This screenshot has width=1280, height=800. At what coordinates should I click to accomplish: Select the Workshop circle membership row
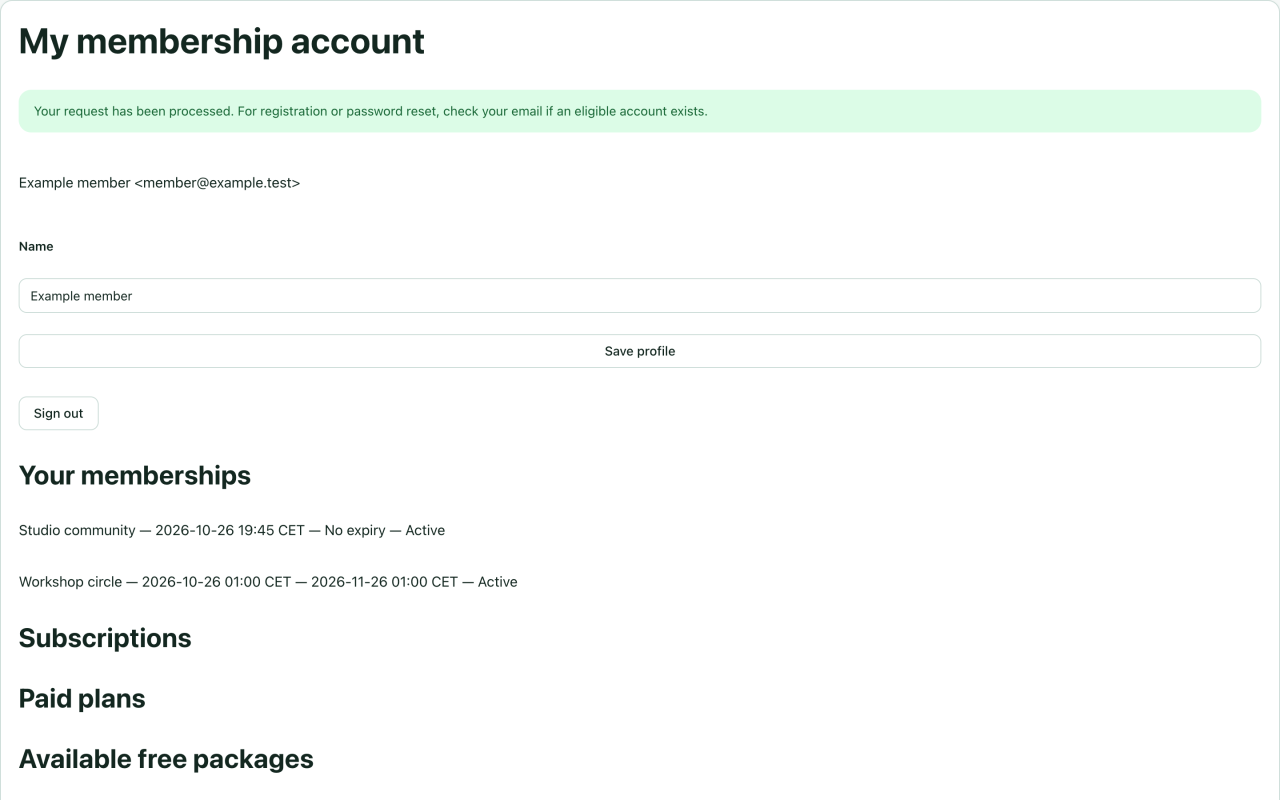click(x=268, y=581)
